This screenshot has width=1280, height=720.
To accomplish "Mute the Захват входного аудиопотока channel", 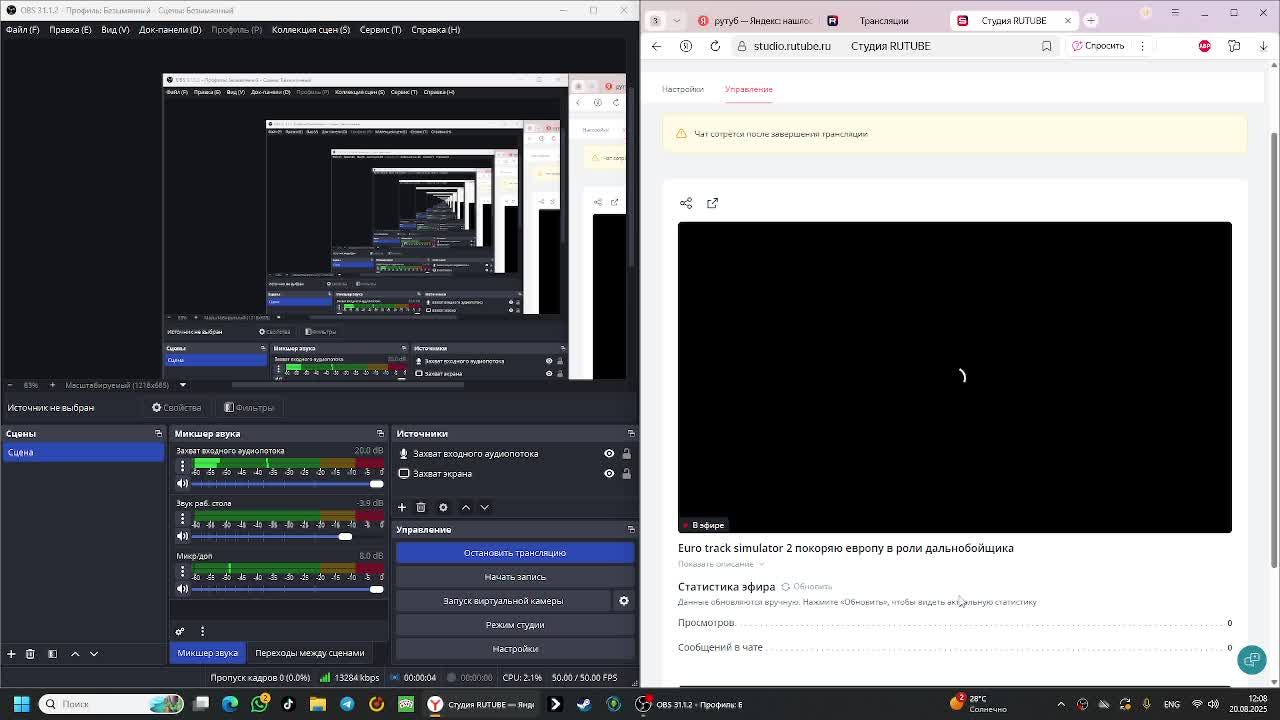I will pos(182,484).
